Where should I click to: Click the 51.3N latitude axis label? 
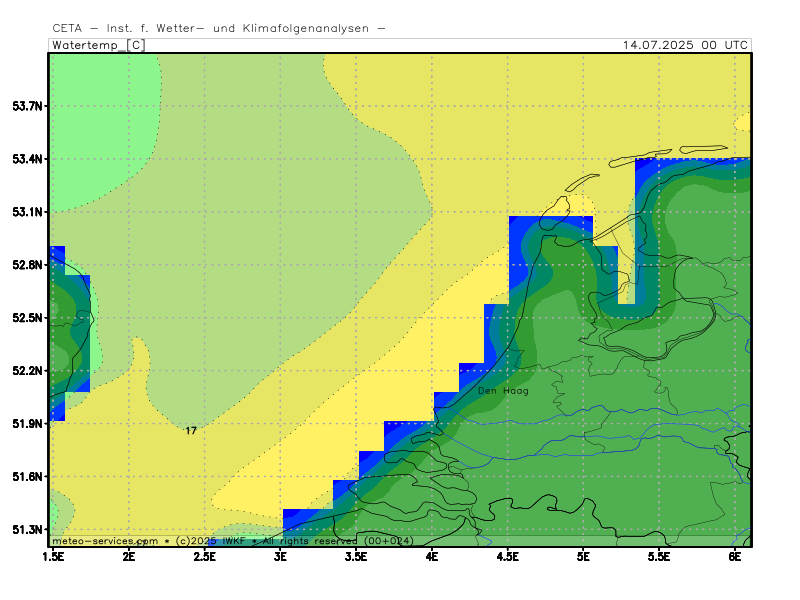tap(28, 530)
